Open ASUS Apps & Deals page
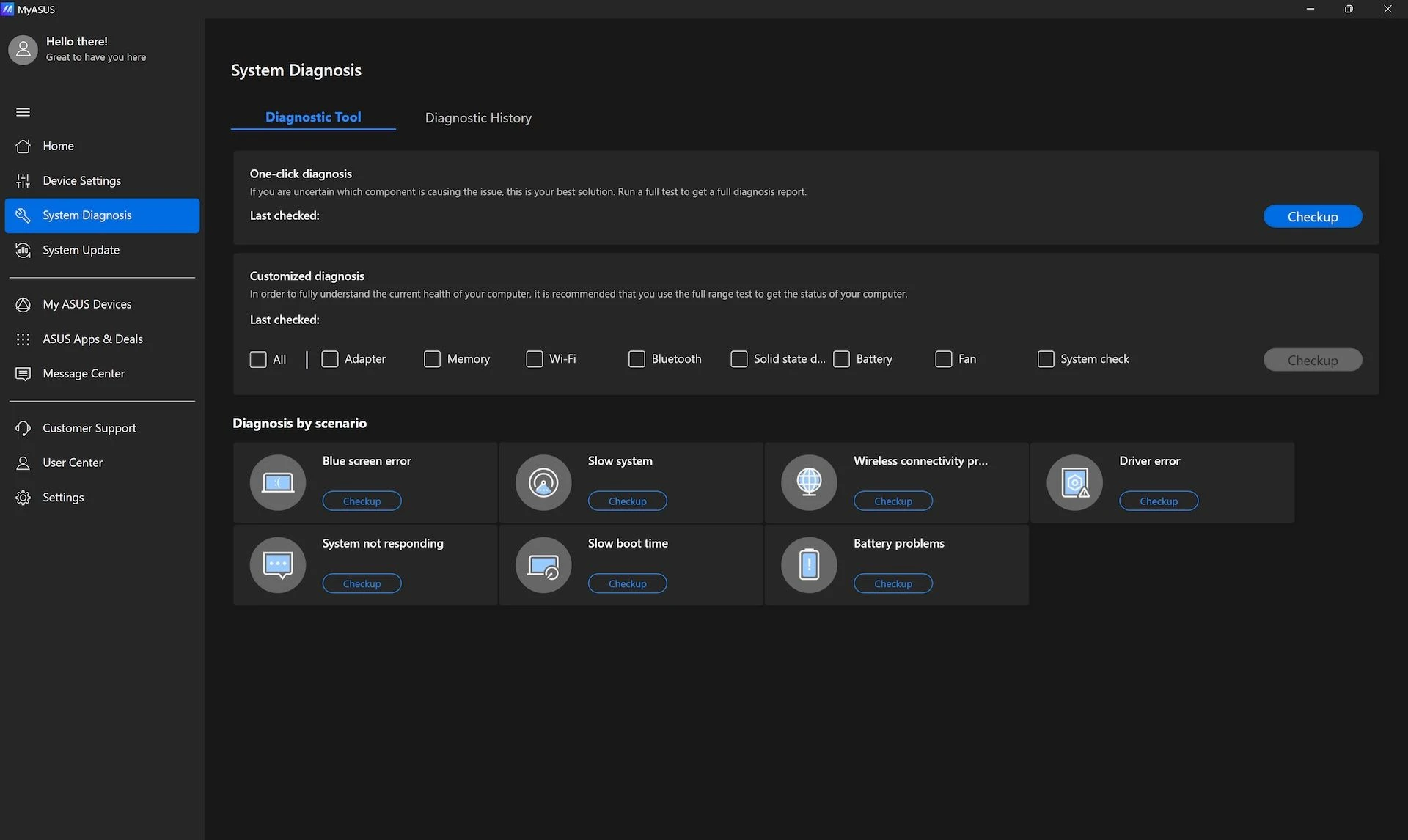Image resolution: width=1408 pixels, height=840 pixels. 102,339
